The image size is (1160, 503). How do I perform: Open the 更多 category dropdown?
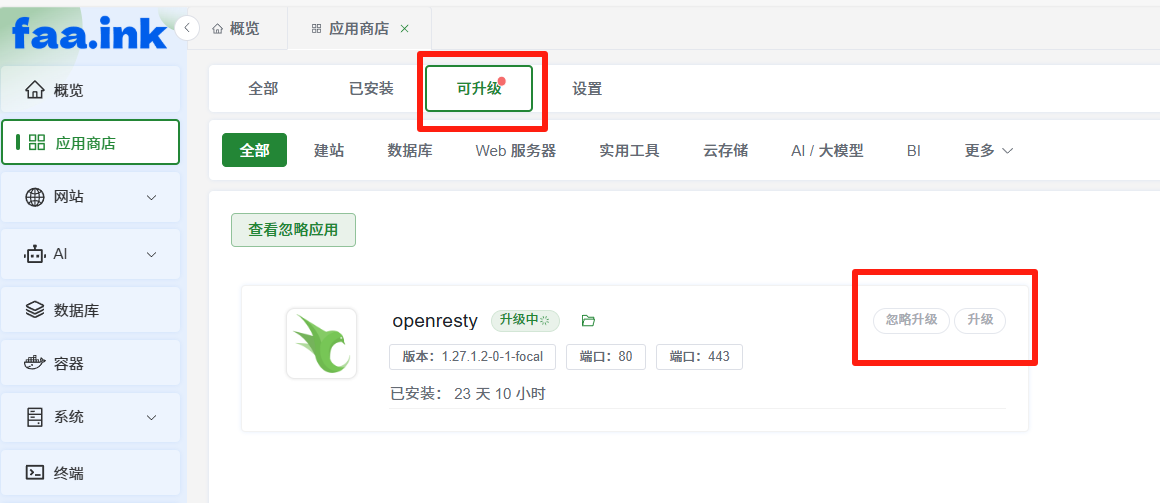pyautogui.click(x=988, y=150)
